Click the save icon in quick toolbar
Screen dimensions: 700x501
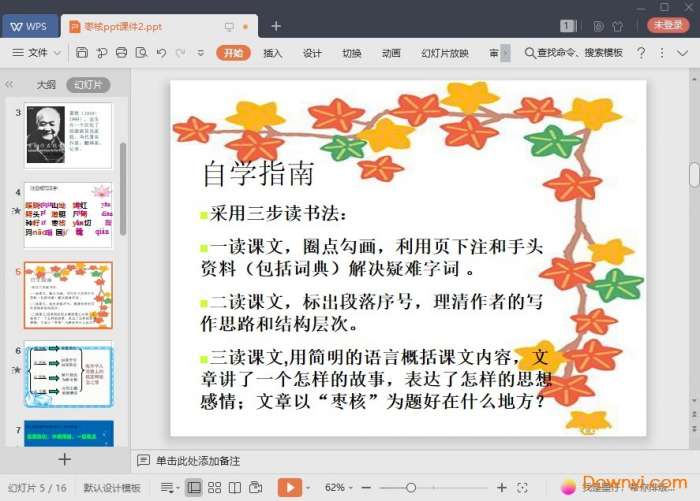[82, 53]
